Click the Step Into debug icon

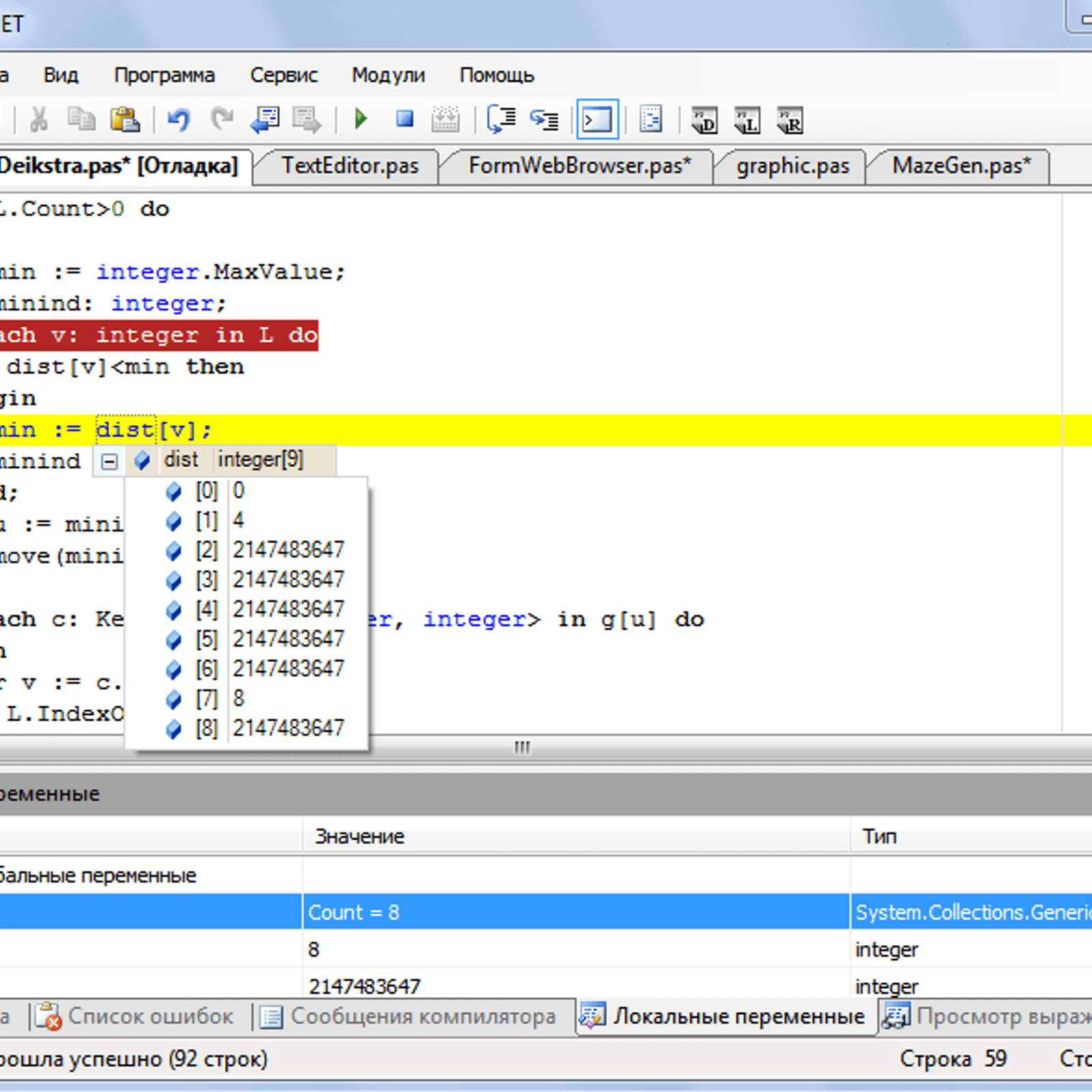click(x=545, y=120)
